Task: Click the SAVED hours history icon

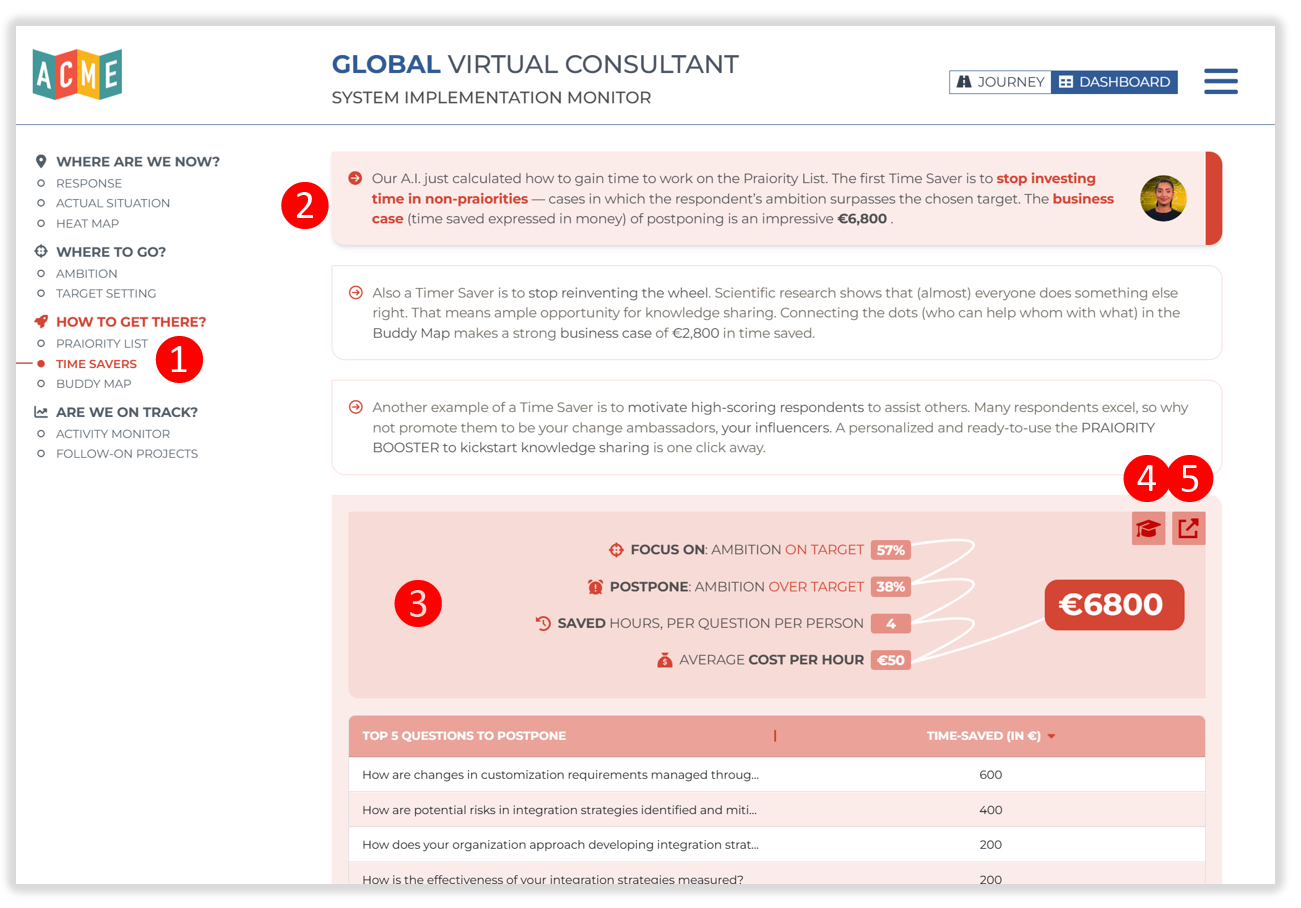Action: [543, 623]
